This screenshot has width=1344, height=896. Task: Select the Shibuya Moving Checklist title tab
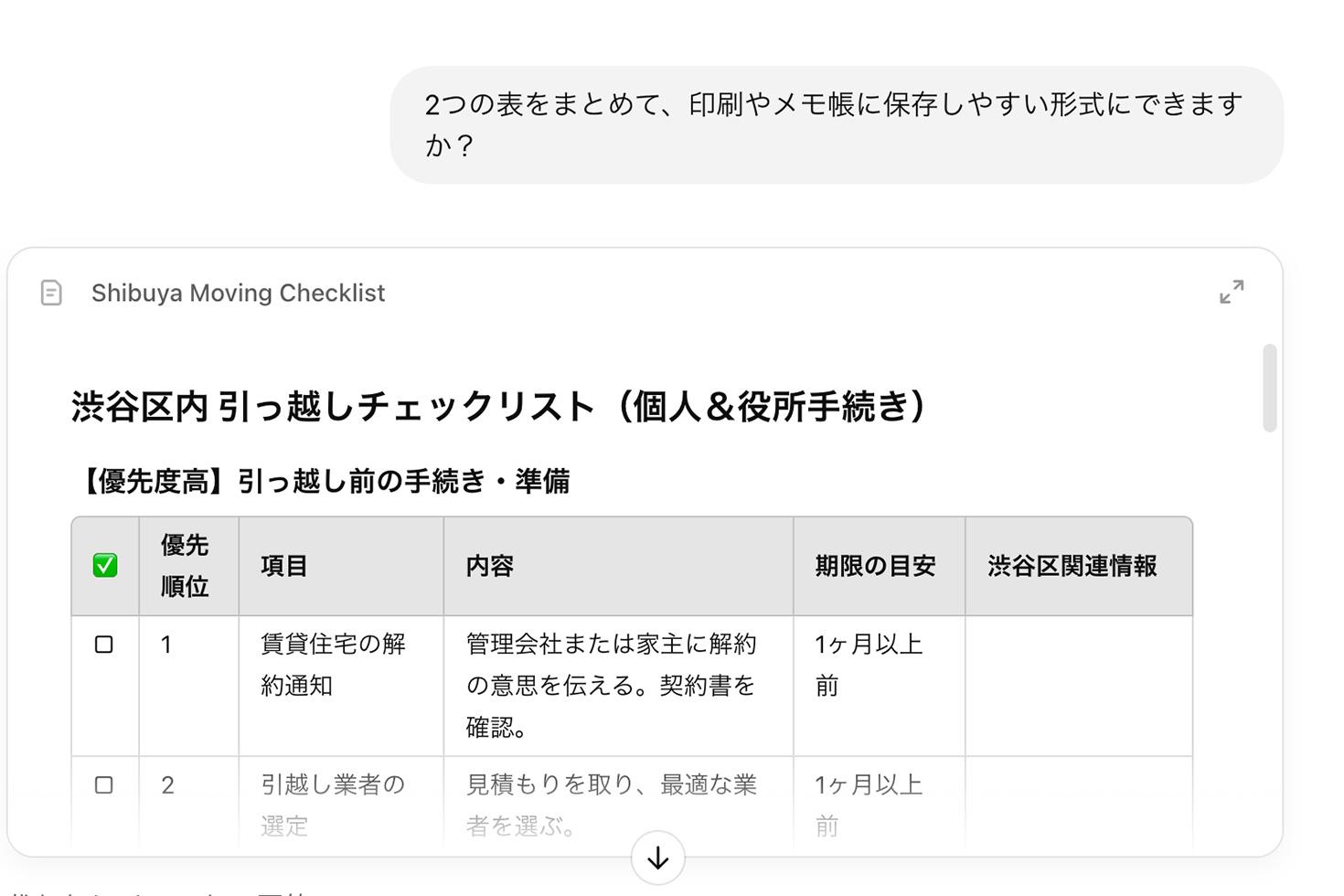point(238,293)
